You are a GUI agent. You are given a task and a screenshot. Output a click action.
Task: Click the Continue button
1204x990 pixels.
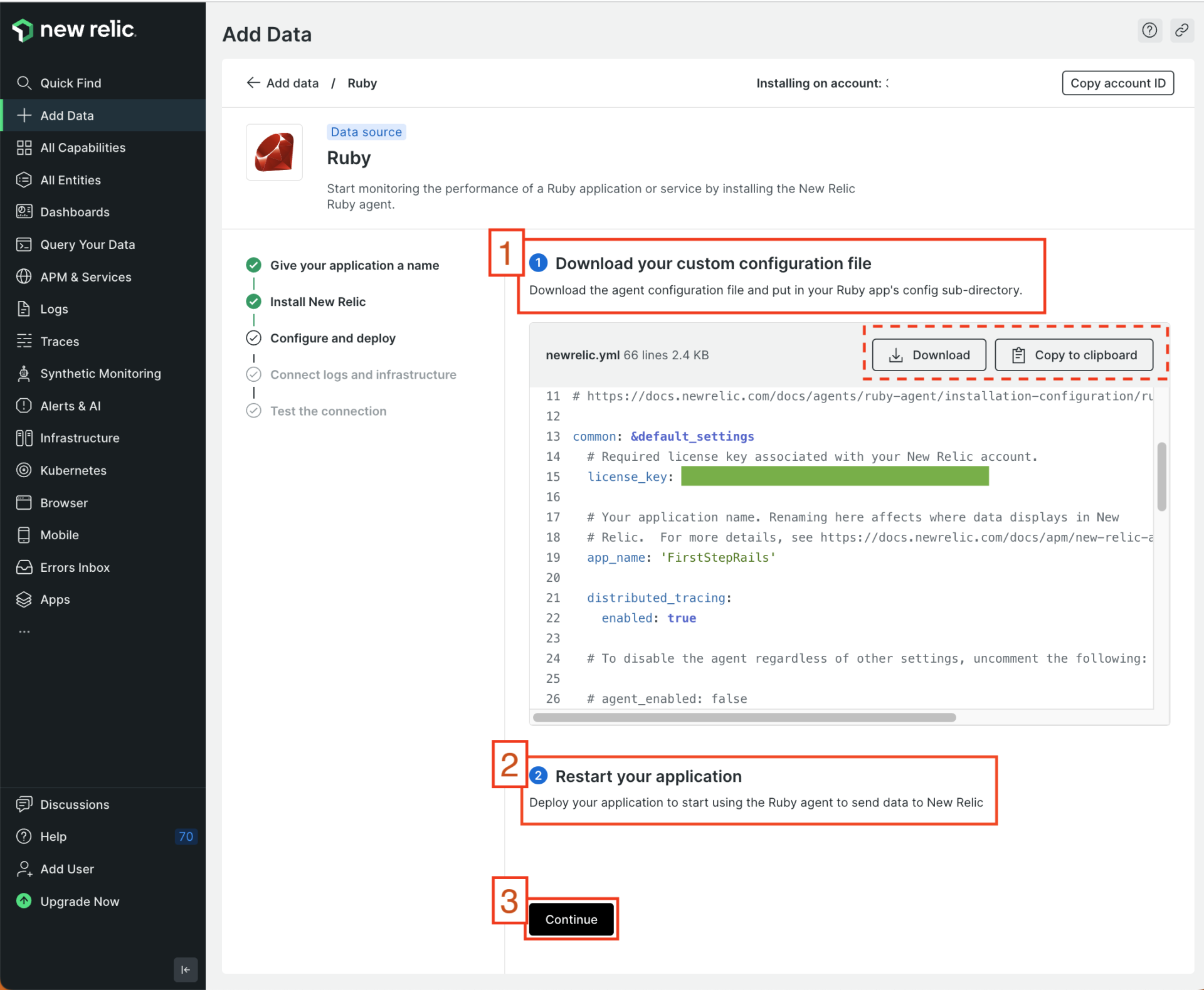[571, 919]
